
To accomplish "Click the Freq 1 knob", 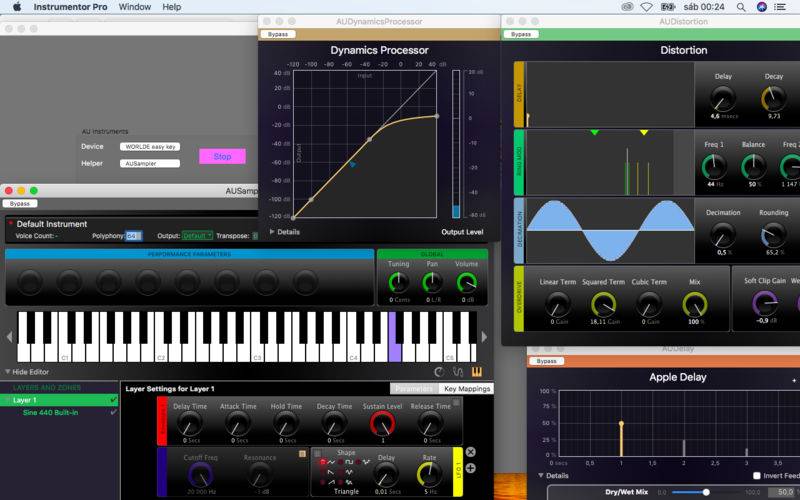I will coord(714,167).
